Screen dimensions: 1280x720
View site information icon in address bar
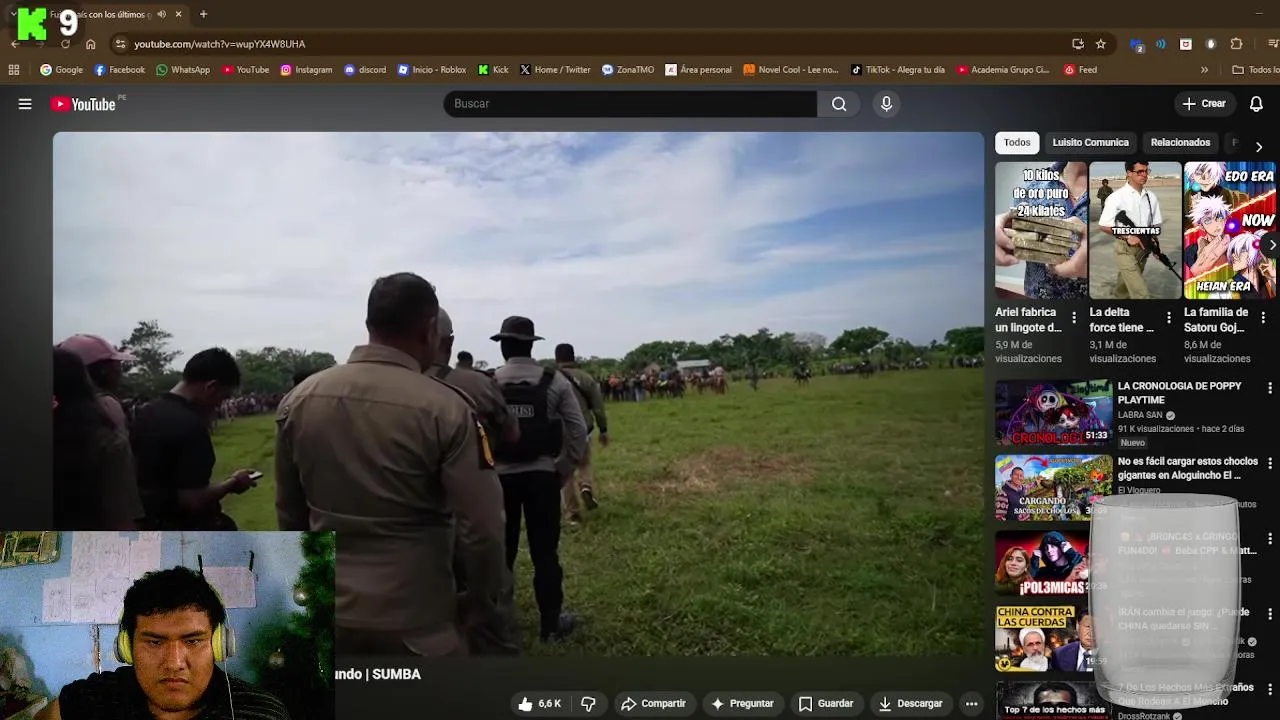coord(120,44)
